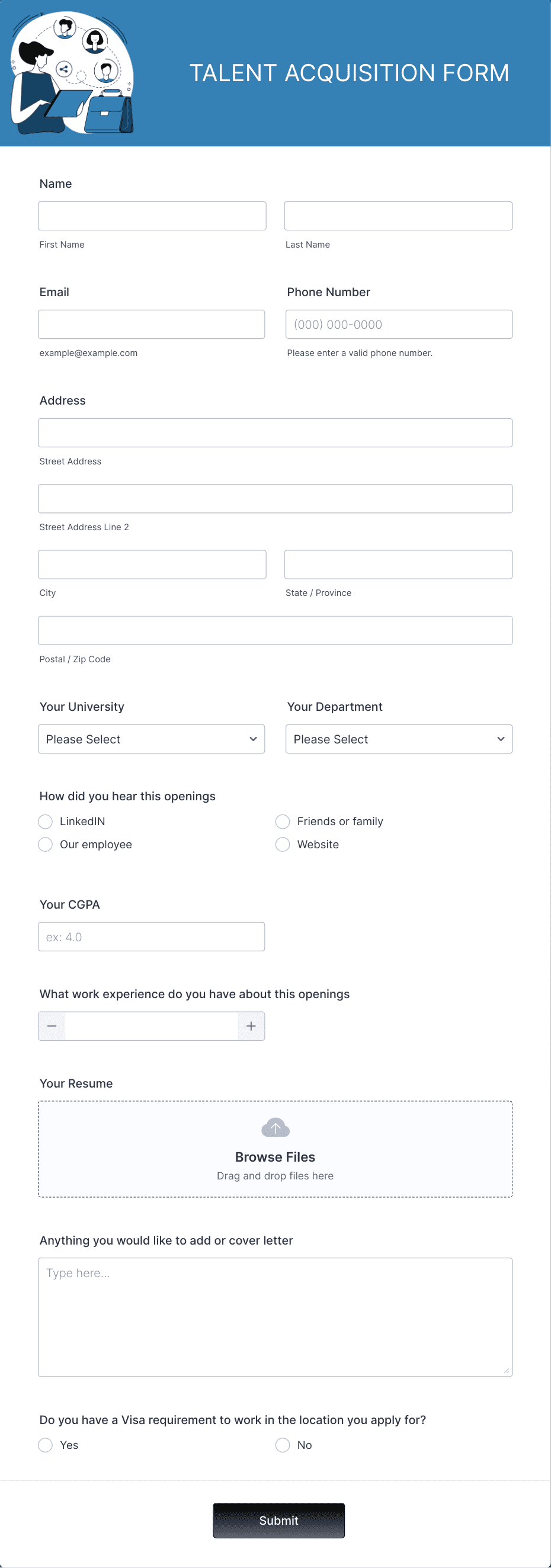Select No for Visa requirement
Screen dimensions: 551x1568
click(x=283, y=1445)
